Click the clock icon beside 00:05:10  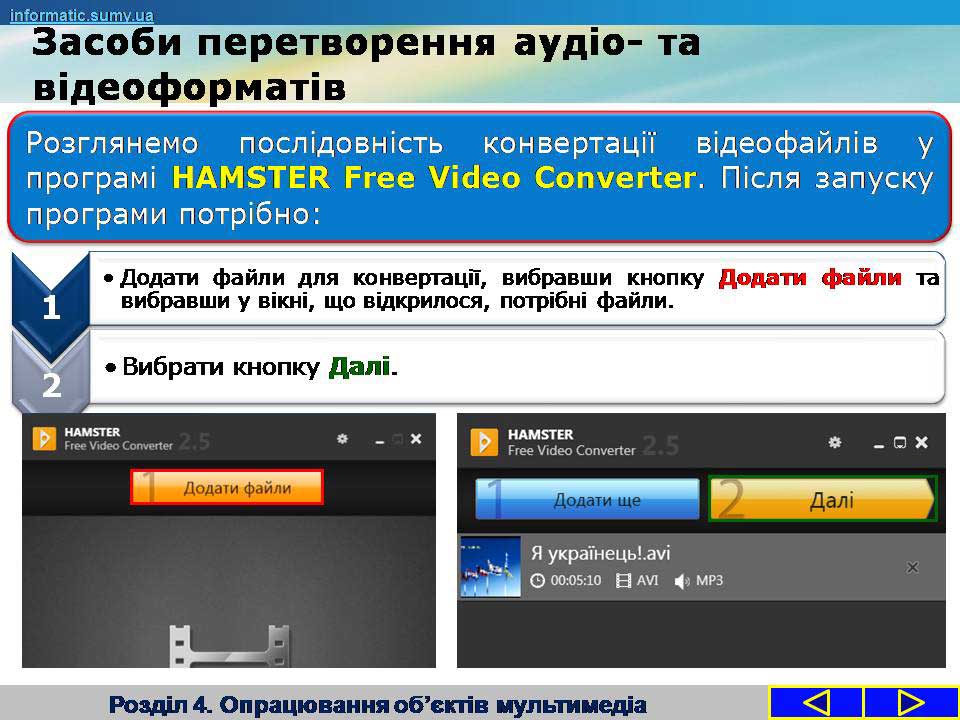point(538,580)
